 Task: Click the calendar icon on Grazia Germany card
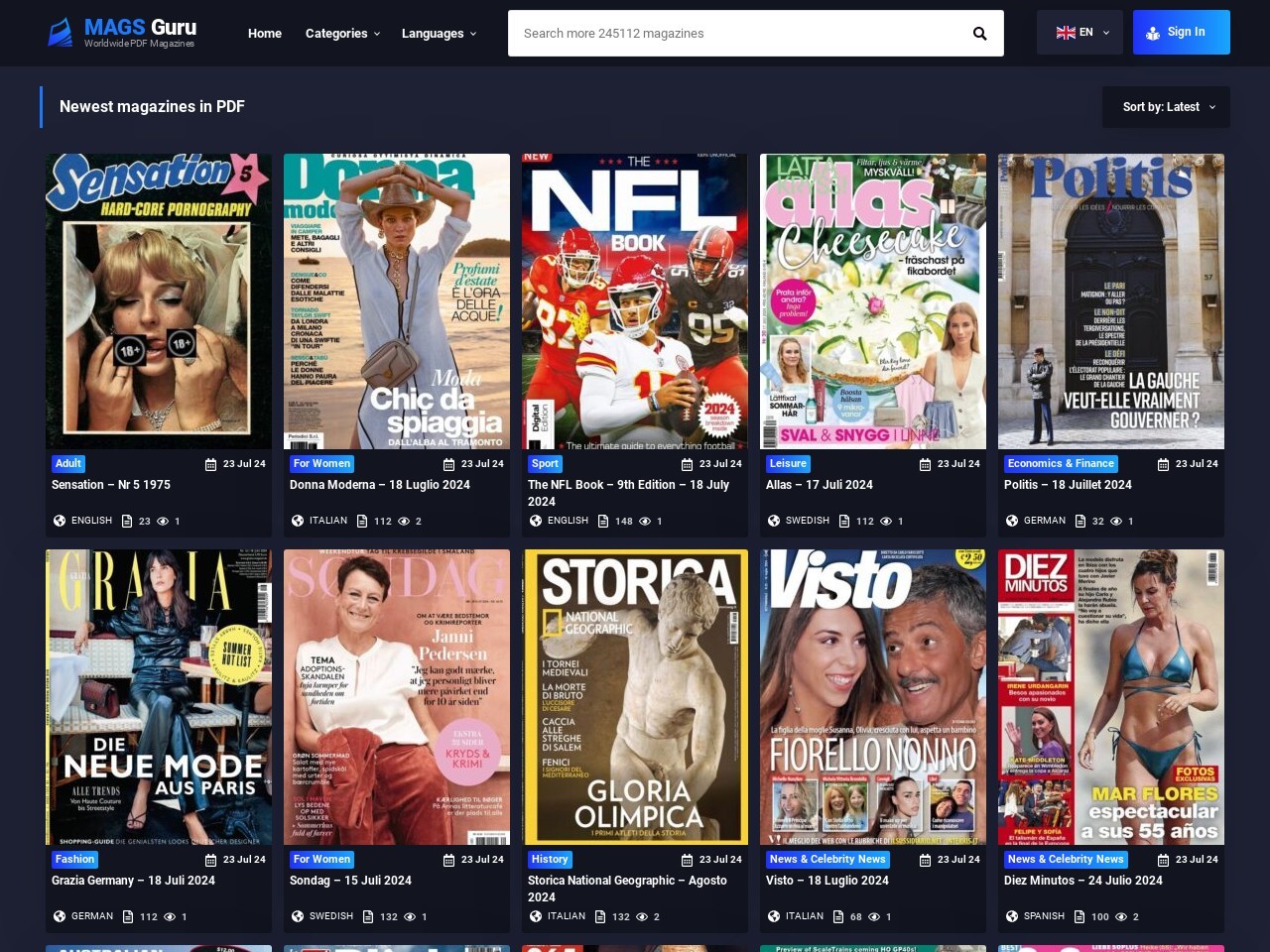(x=210, y=860)
